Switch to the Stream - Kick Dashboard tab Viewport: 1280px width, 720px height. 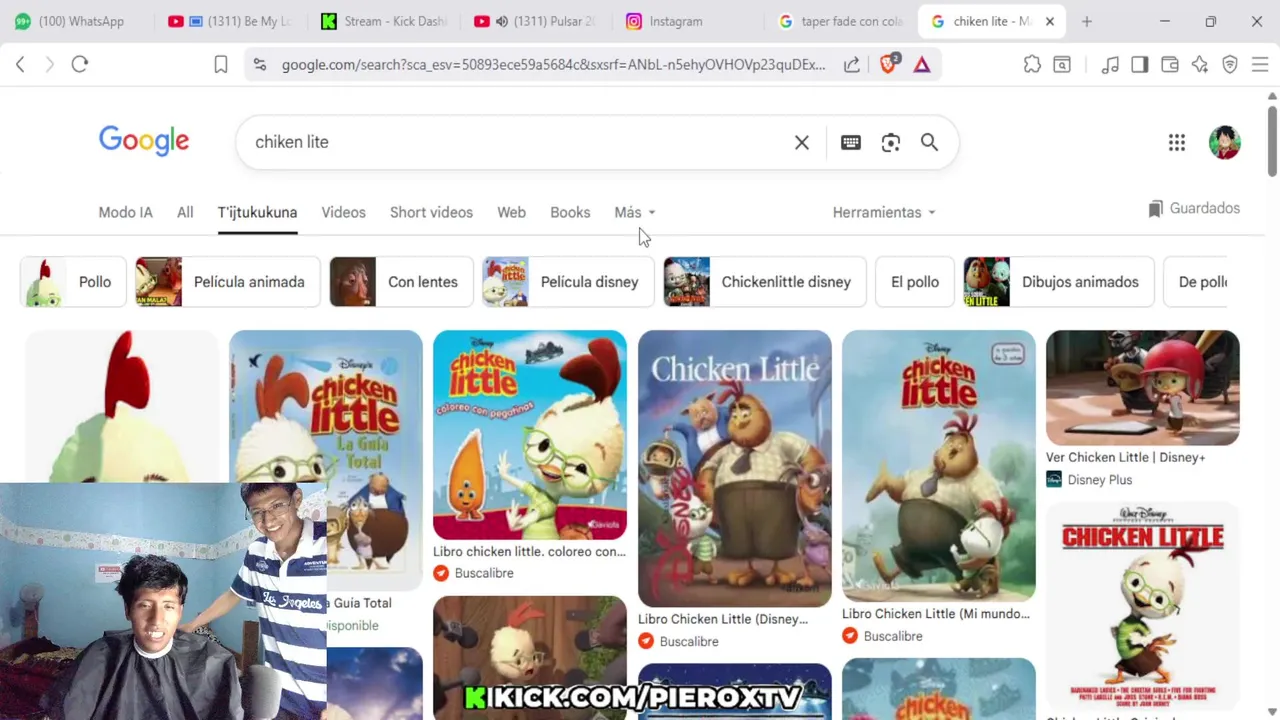pos(383,21)
